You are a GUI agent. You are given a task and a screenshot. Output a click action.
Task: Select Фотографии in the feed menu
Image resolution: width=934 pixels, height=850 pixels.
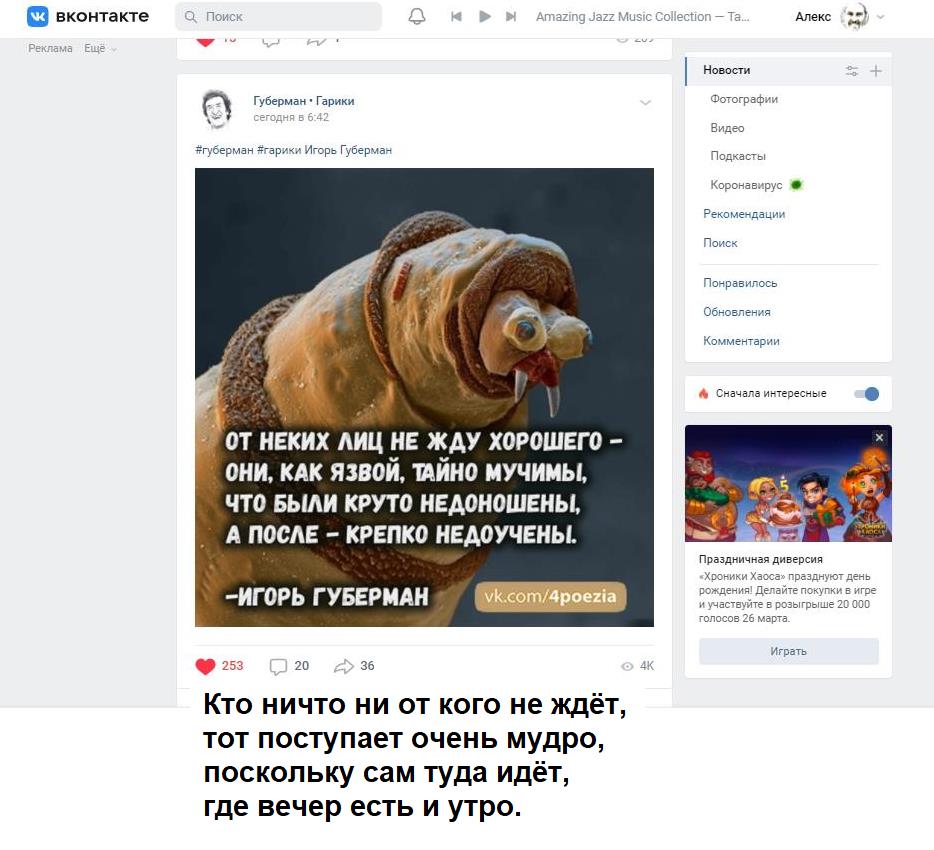tap(744, 99)
